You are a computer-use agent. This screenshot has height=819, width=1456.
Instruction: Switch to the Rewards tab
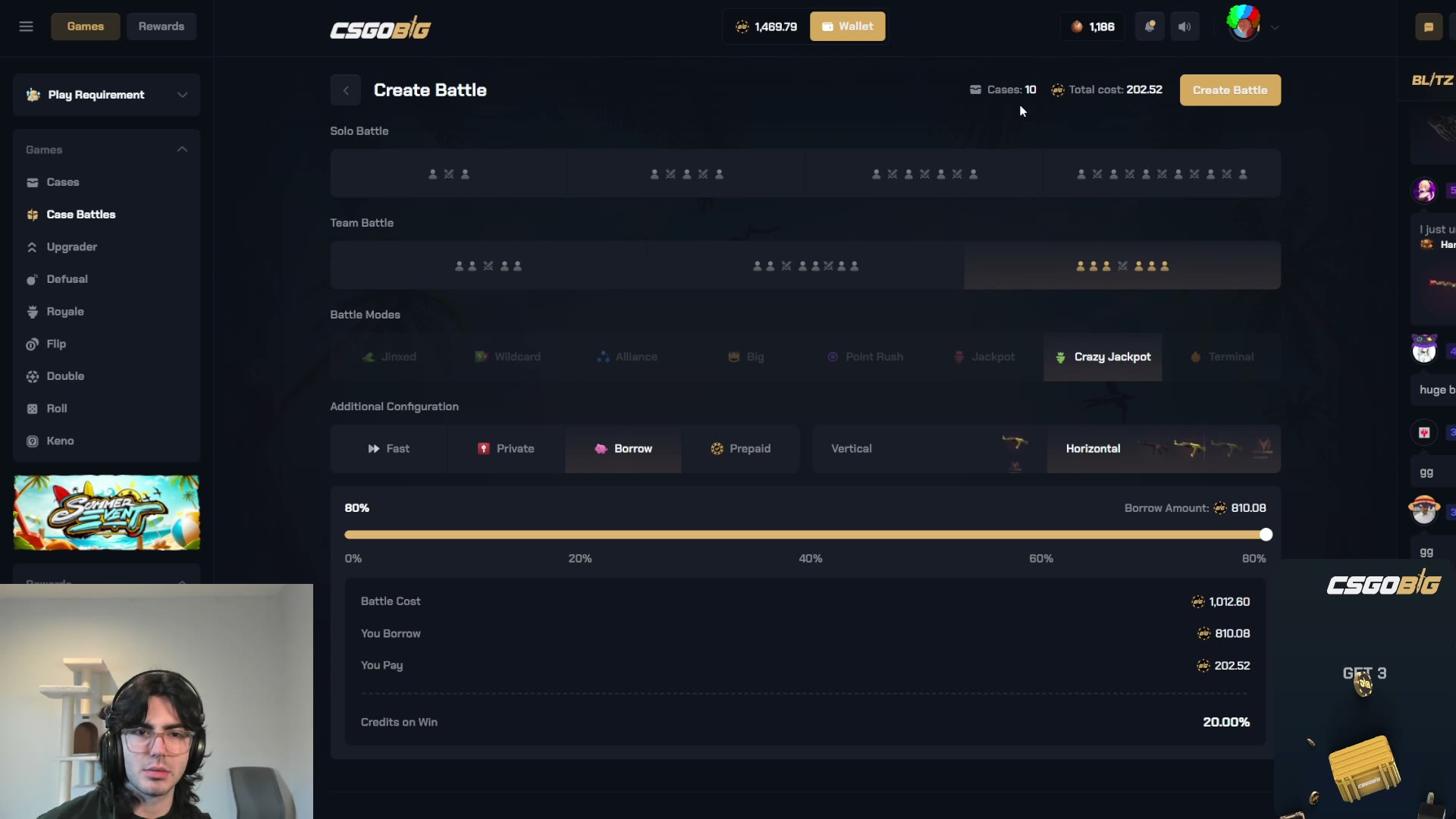point(161,27)
